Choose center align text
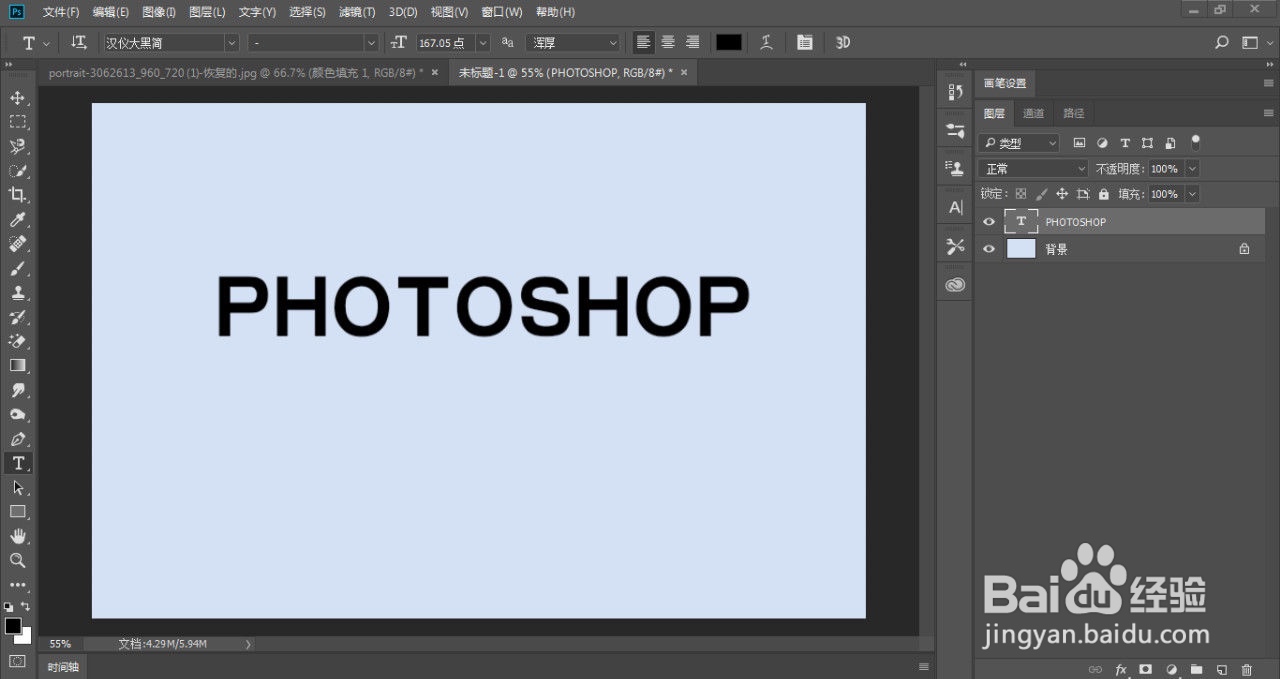Screen dimensions: 1280x679 668,42
